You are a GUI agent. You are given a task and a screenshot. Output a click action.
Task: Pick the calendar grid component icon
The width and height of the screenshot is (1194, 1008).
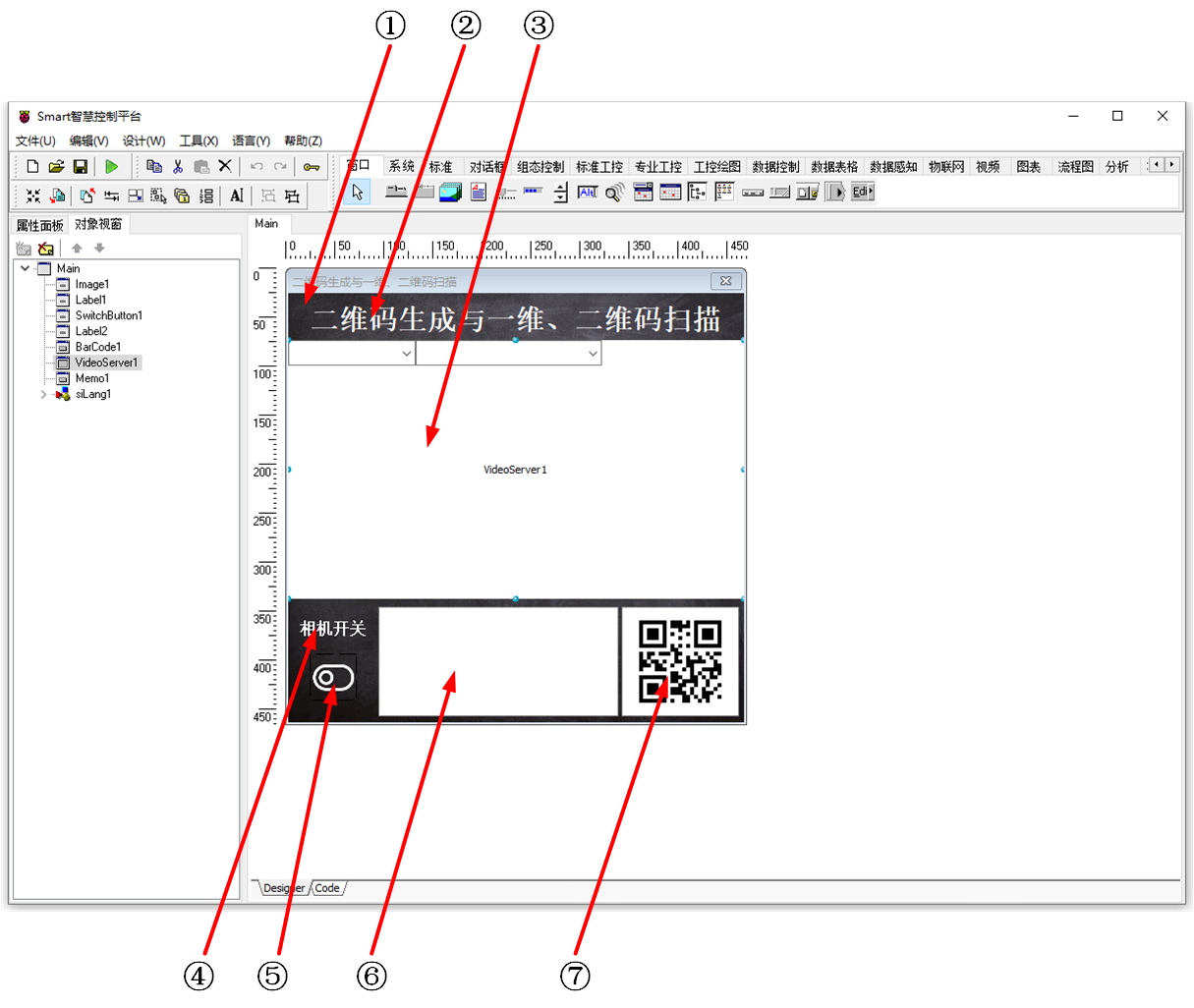click(670, 192)
